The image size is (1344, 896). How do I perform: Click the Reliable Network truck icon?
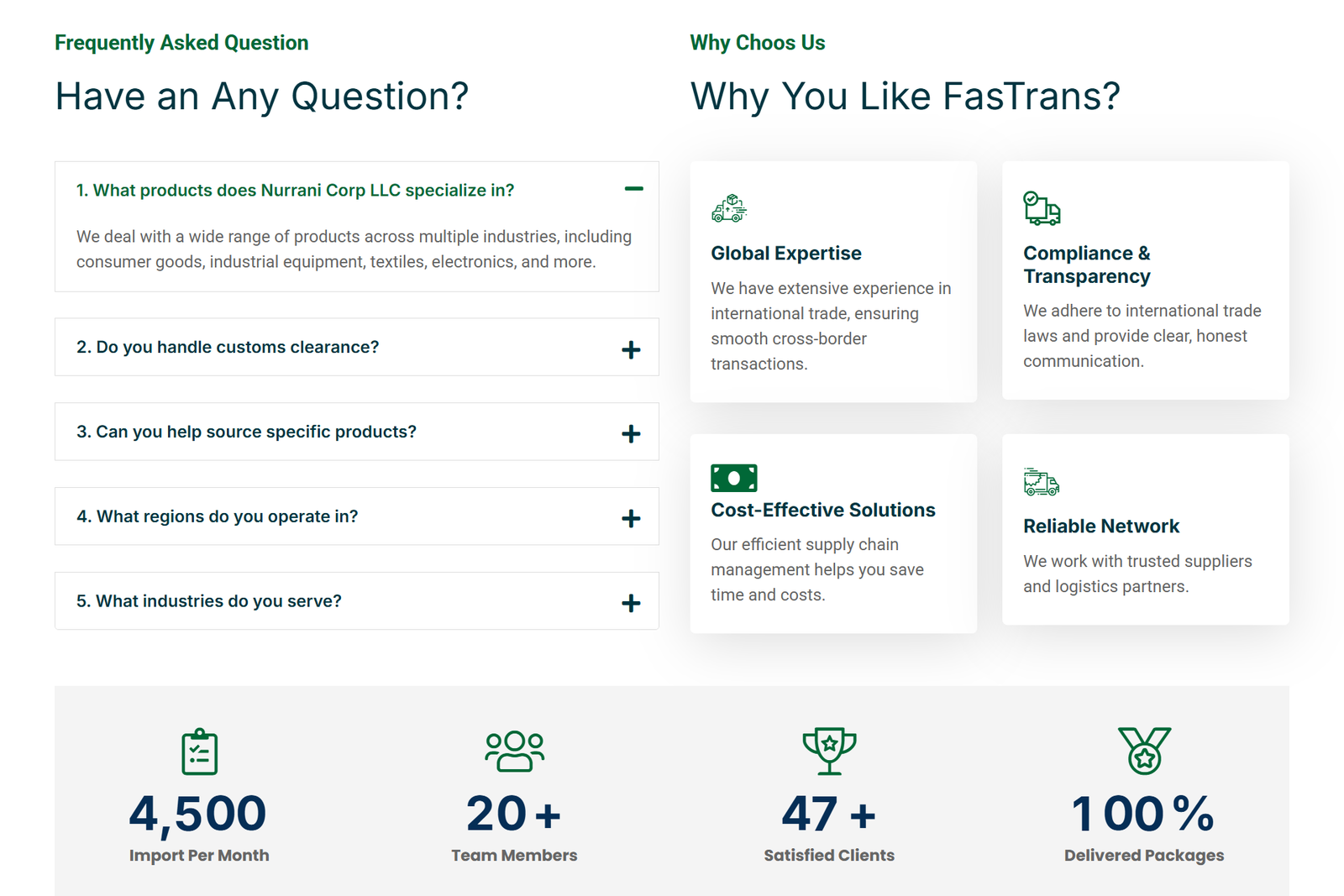point(1042,482)
